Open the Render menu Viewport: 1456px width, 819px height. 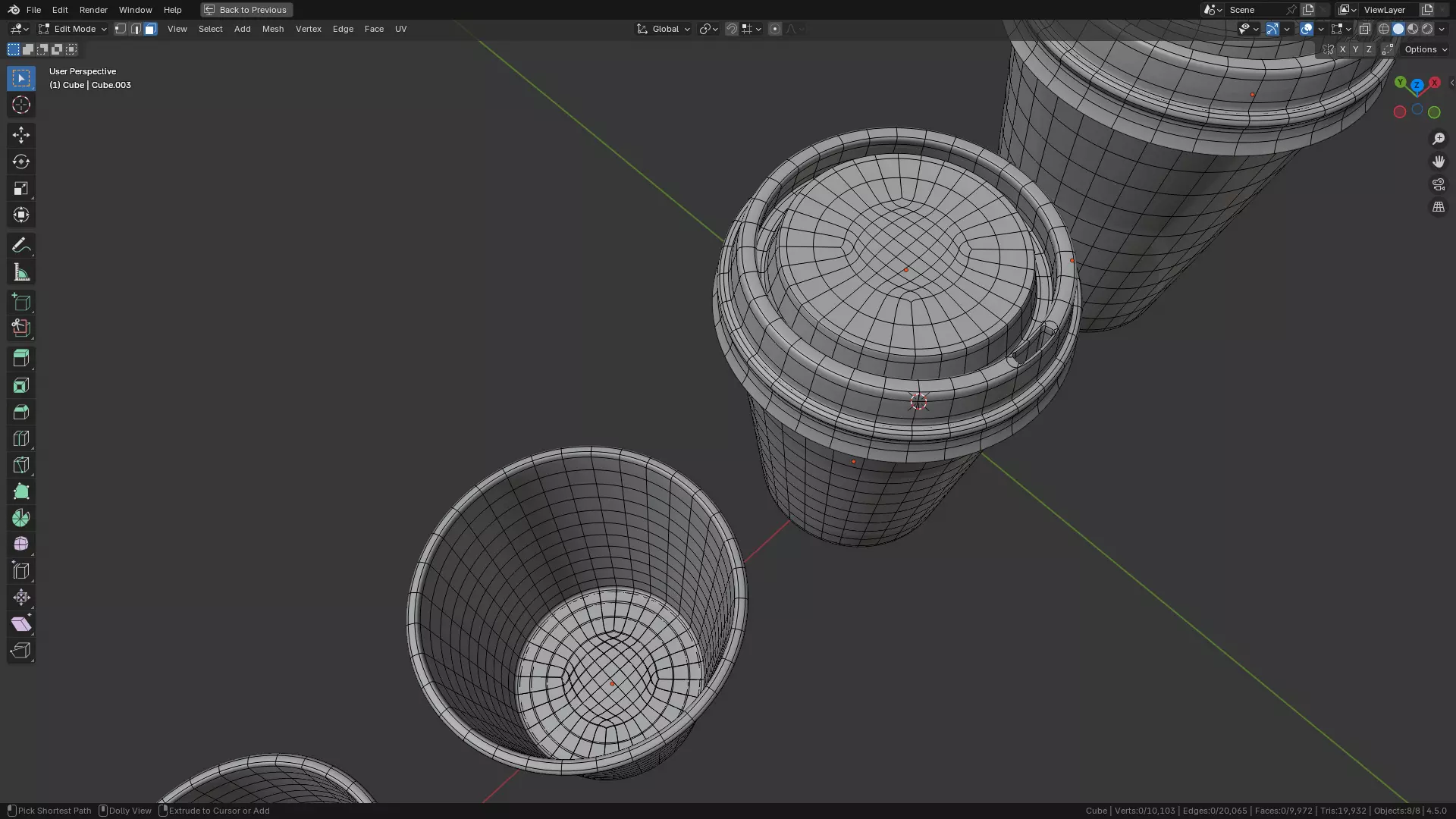[x=93, y=10]
